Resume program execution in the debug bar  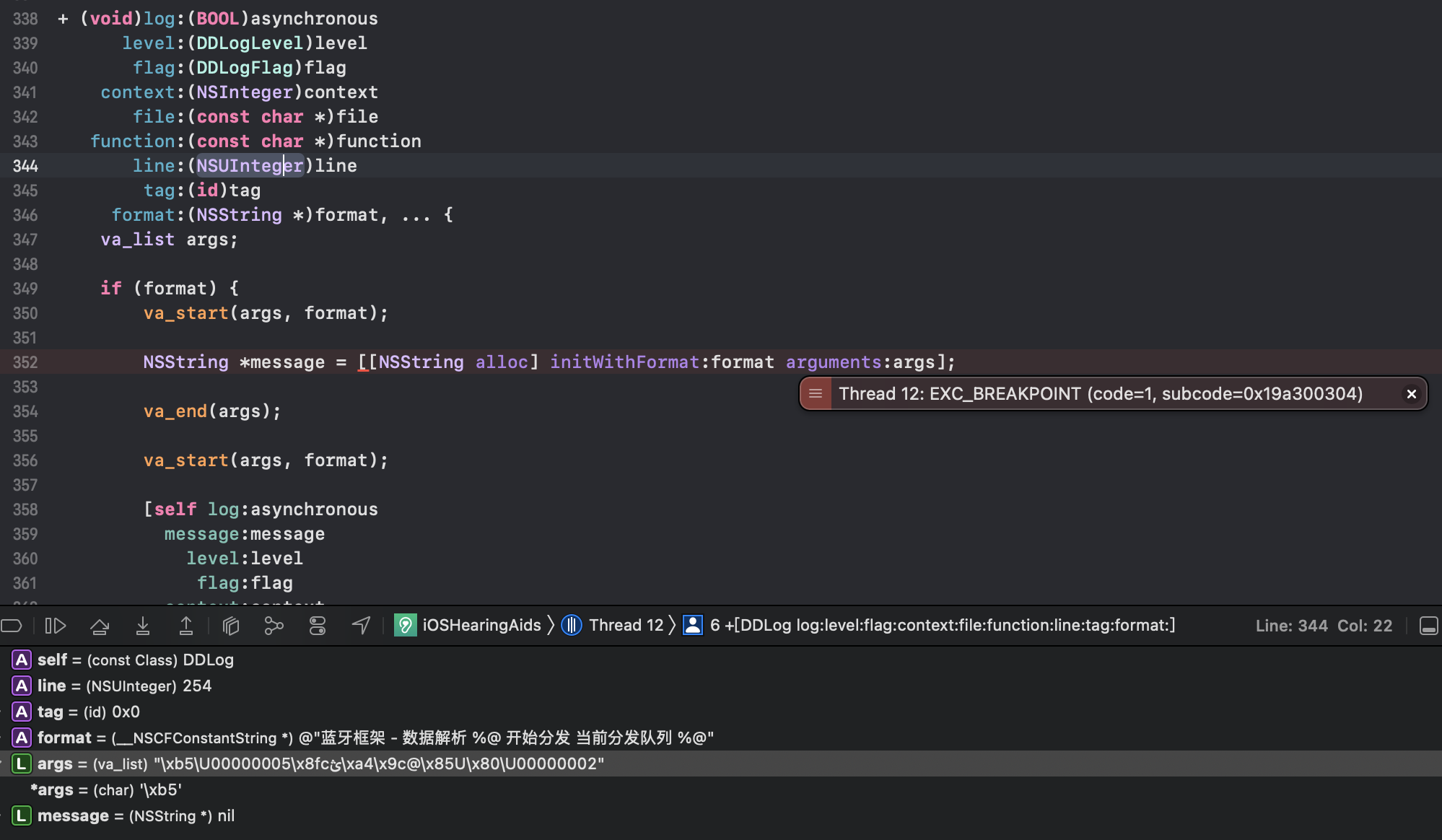point(56,626)
